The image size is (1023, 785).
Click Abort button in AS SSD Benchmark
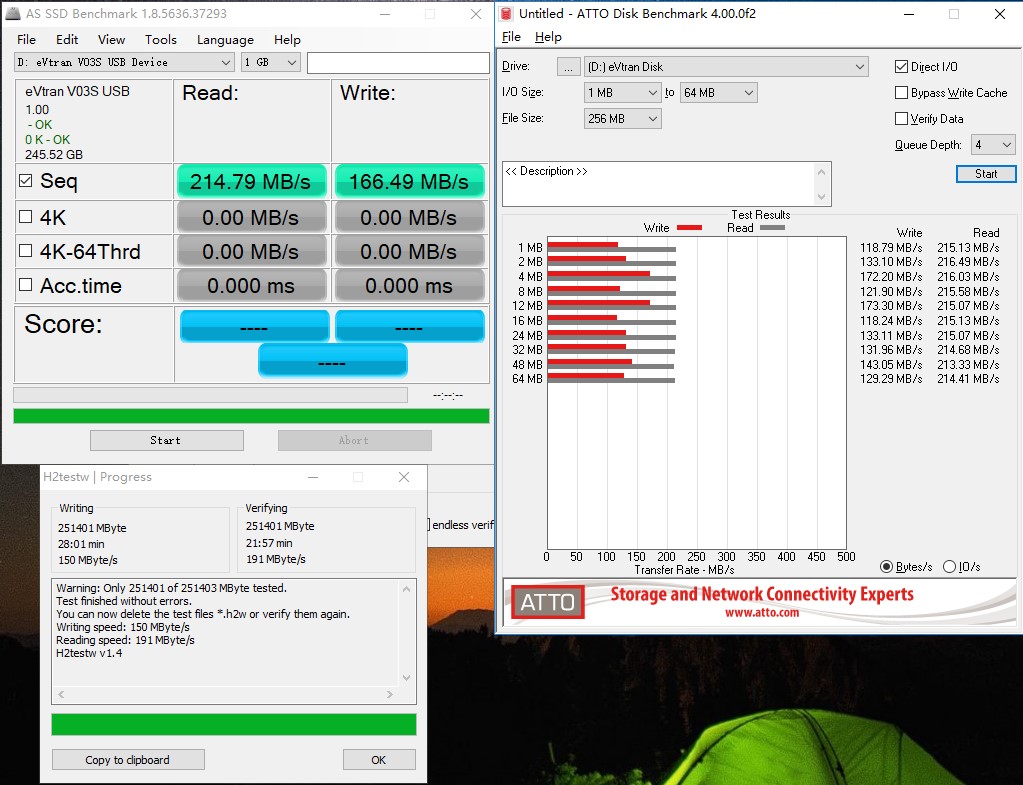[354, 440]
